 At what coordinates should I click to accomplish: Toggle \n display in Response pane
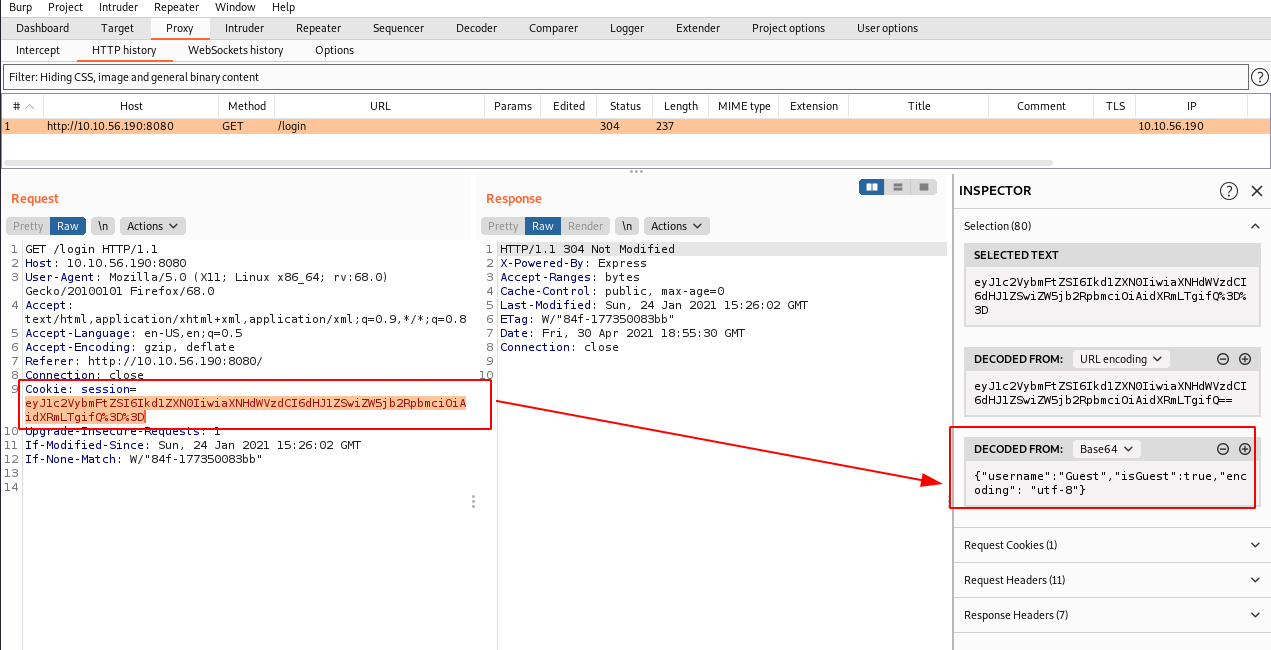pos(626,226)
